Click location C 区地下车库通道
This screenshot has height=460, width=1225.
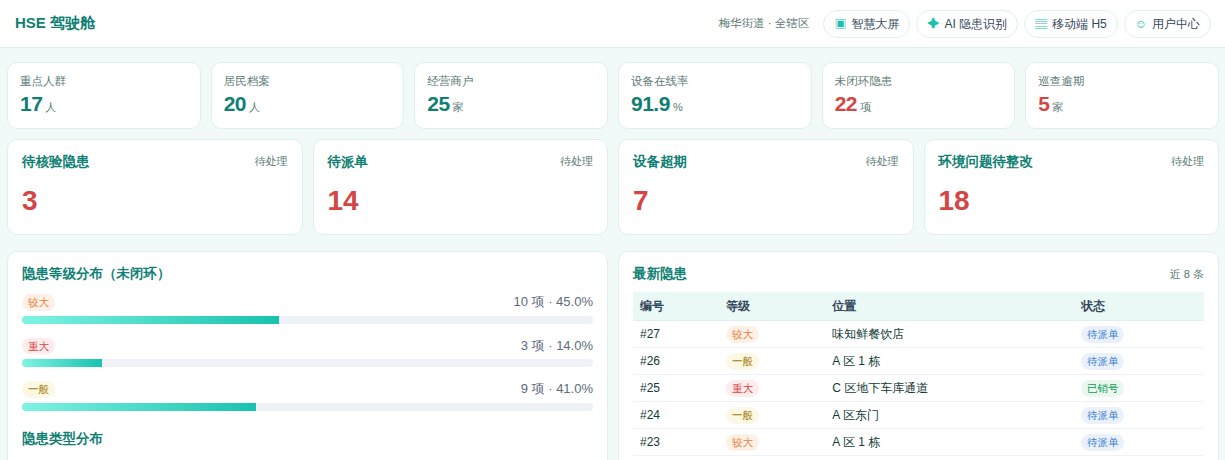[880, 388]
